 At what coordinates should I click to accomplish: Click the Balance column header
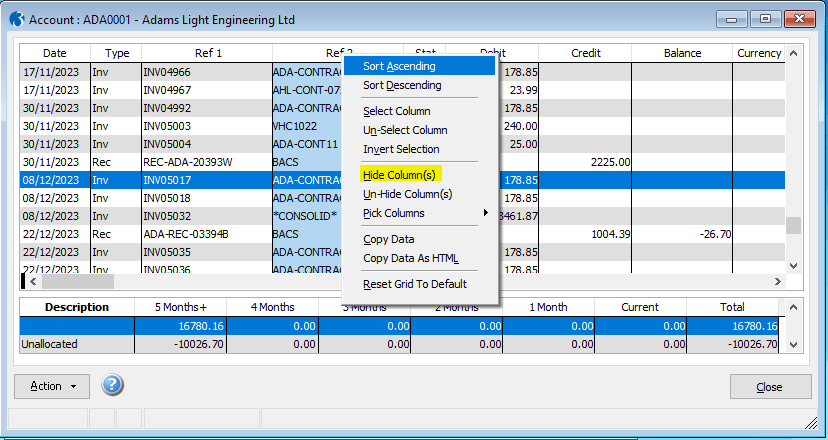(x=681, y=53)
